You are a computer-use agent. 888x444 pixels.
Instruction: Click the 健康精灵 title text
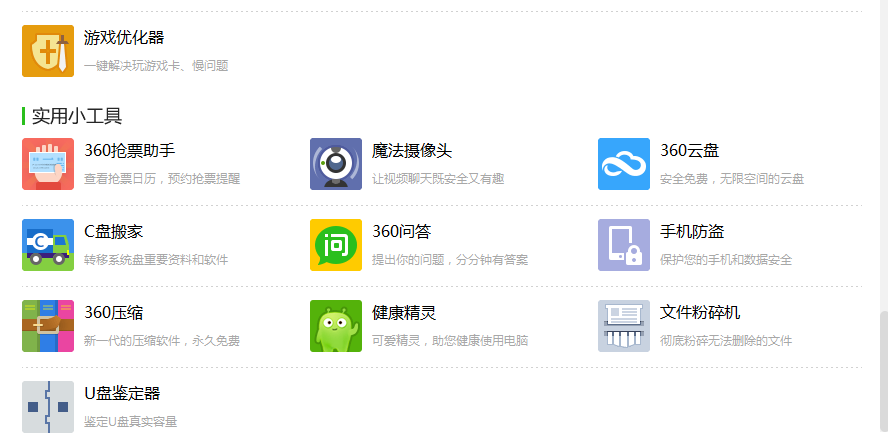[x=404, y=313]
